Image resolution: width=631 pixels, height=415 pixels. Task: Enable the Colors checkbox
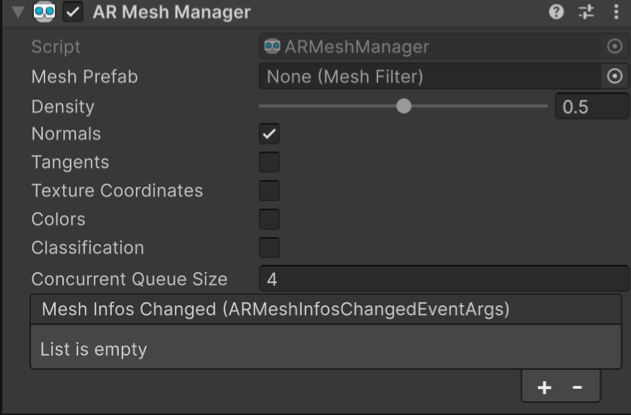269,219
